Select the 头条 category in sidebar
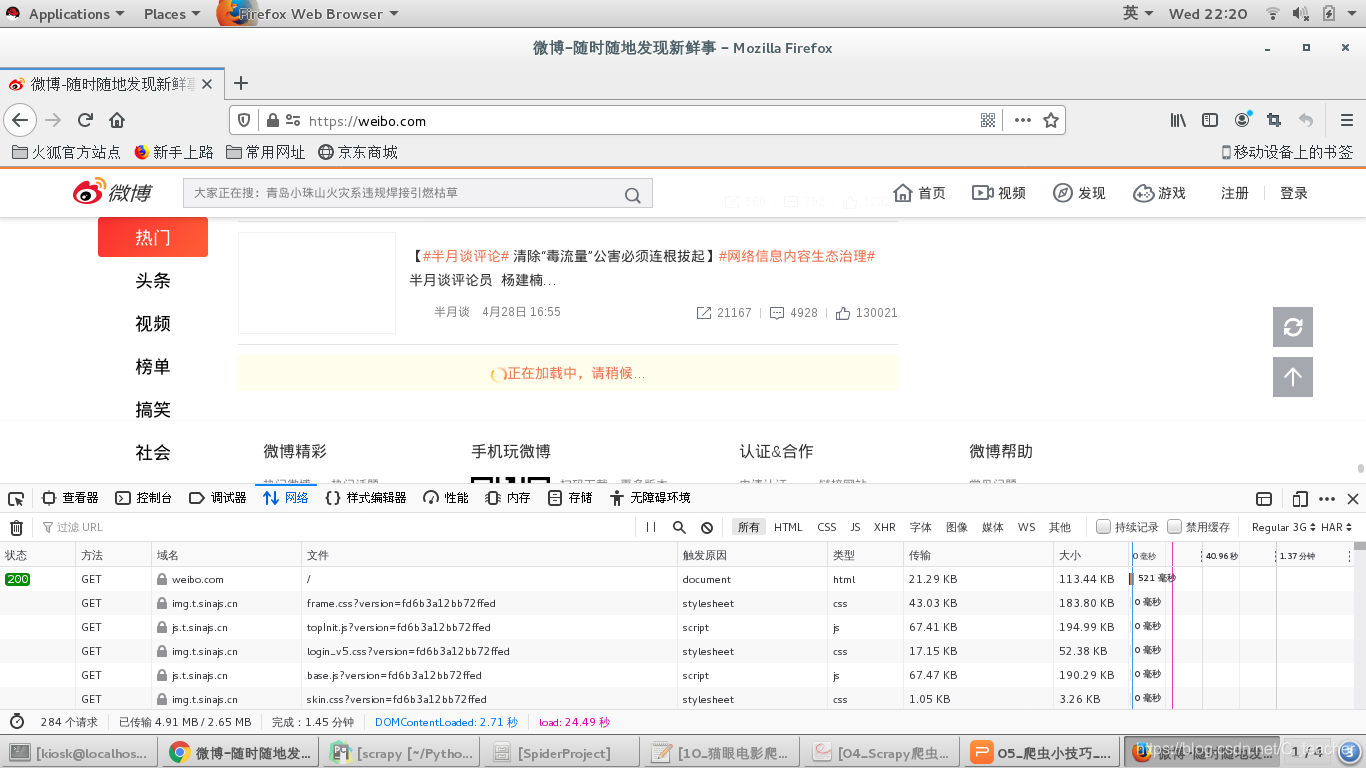 (x=153, y=281)
